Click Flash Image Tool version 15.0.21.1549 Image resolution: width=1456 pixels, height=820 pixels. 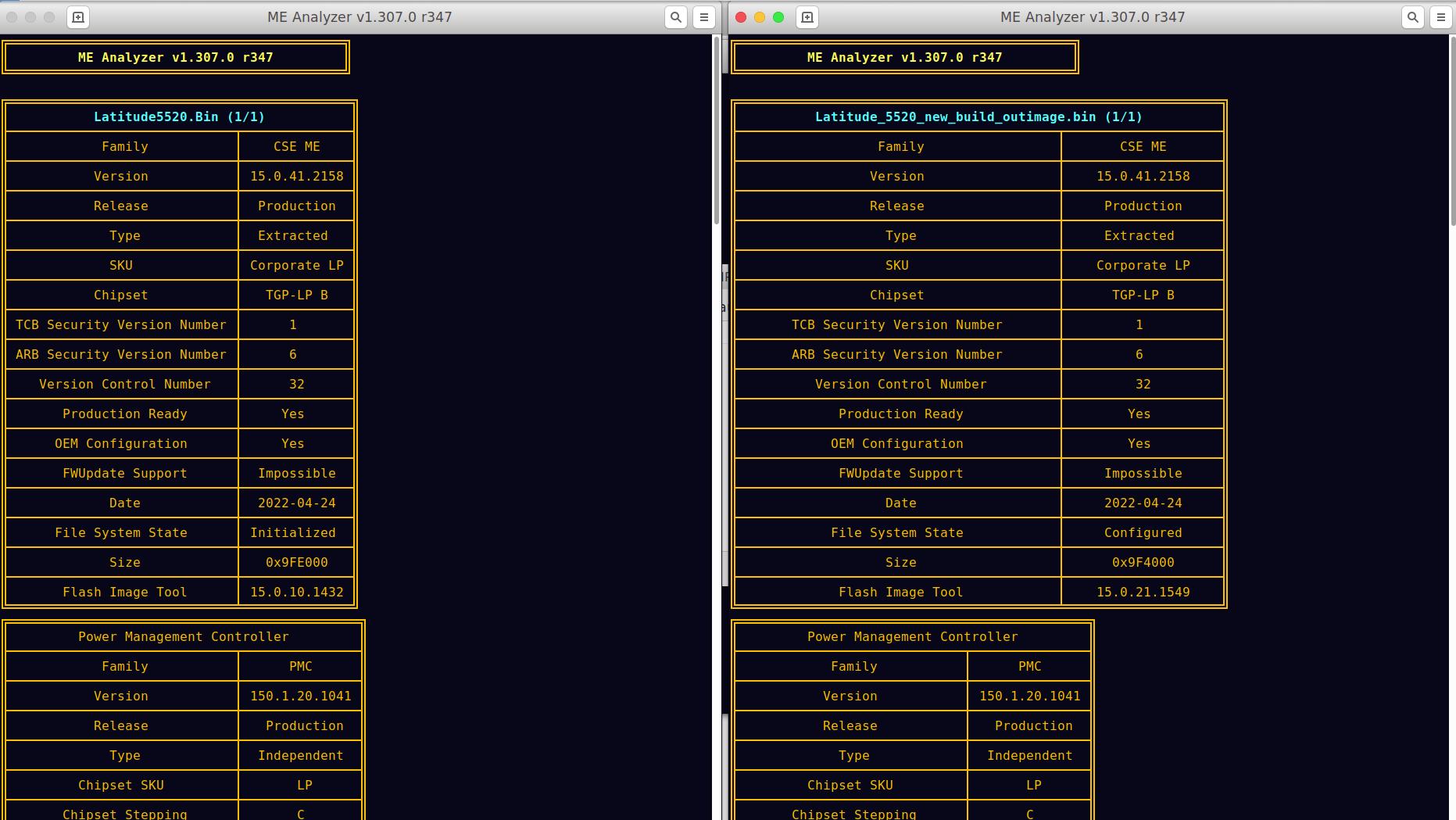click(x=1143, y=592)
